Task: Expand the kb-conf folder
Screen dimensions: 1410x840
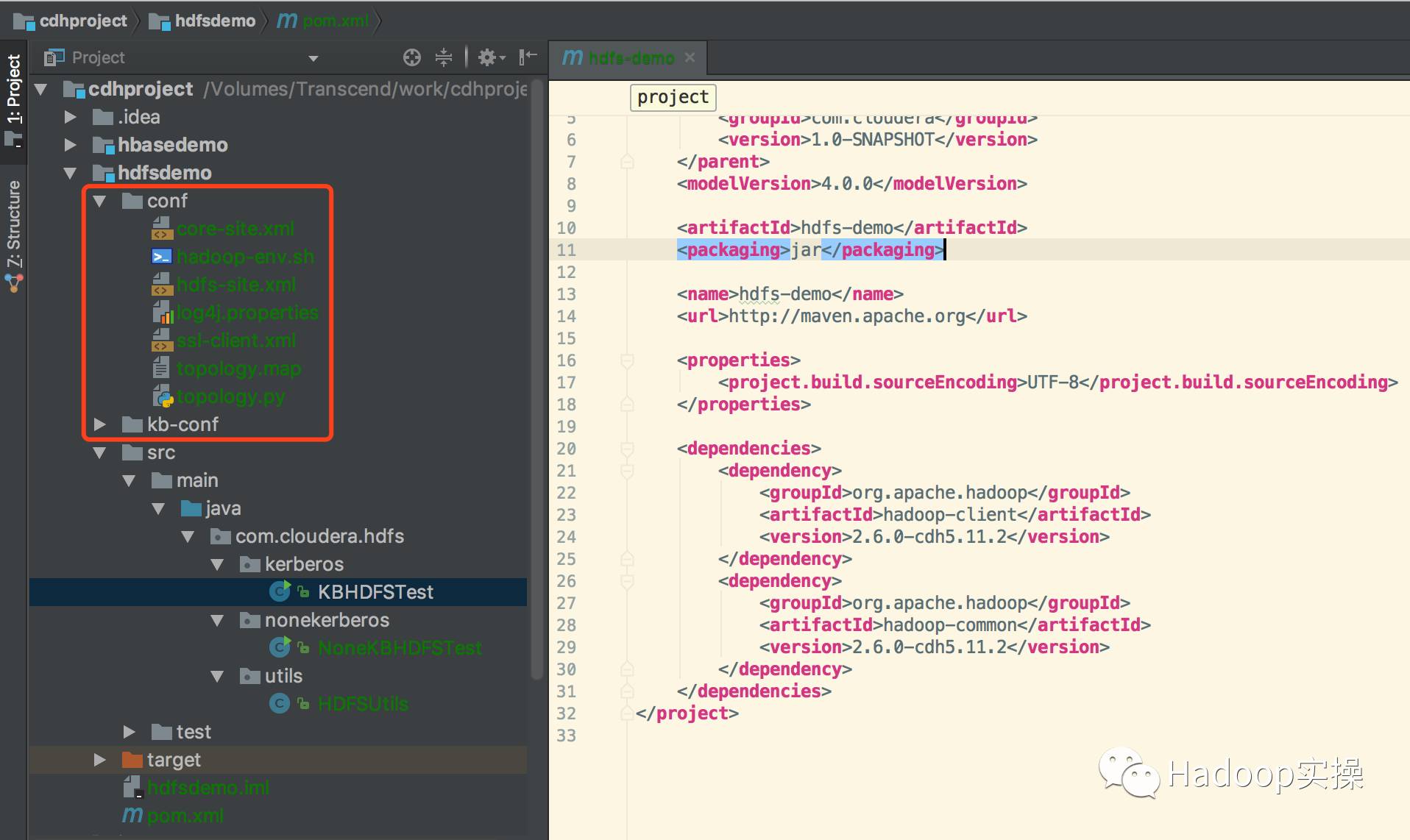Action: coord(100,424)
